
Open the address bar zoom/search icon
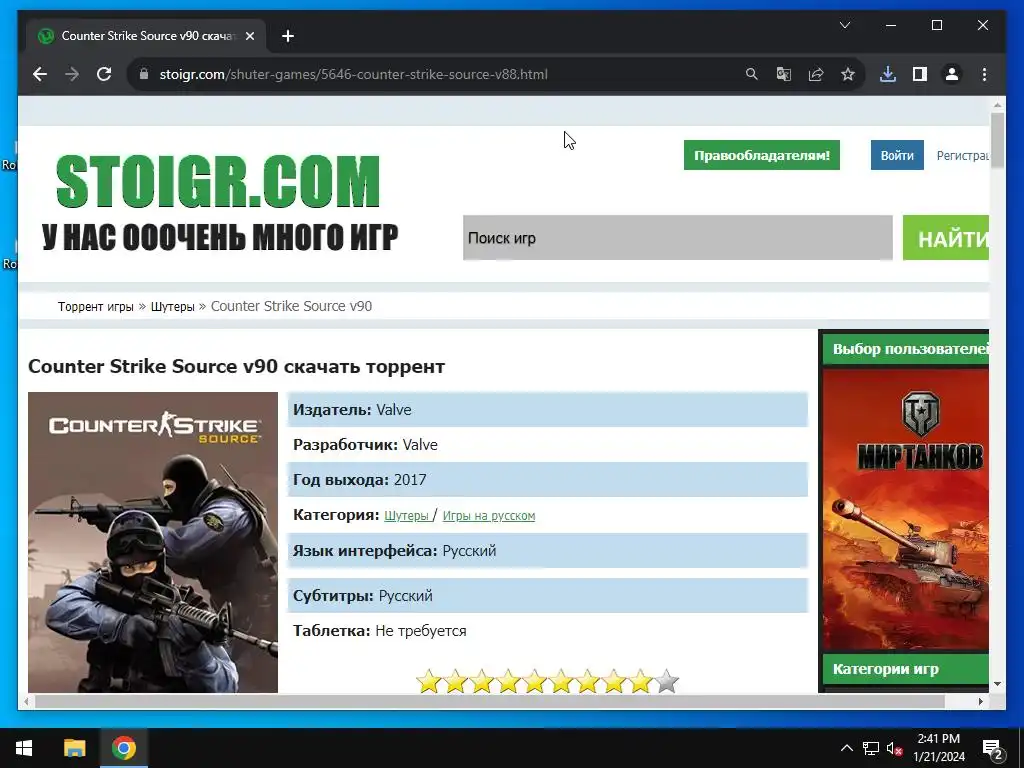point(752,74)
